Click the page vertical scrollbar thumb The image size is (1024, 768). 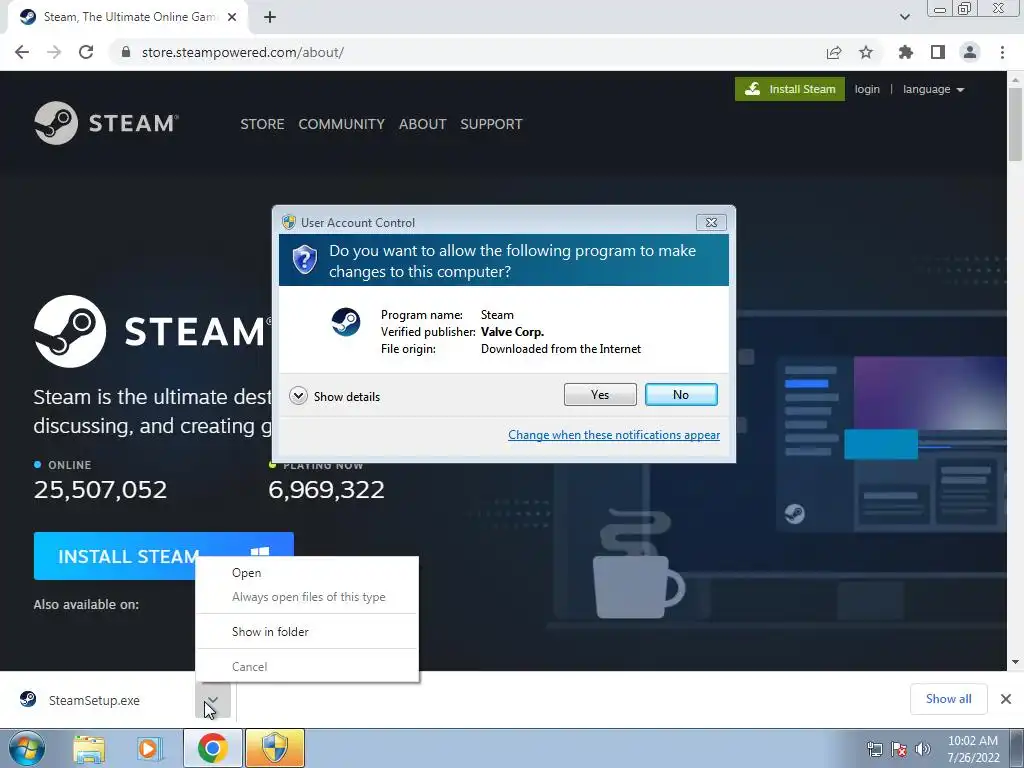(1015, 123)
